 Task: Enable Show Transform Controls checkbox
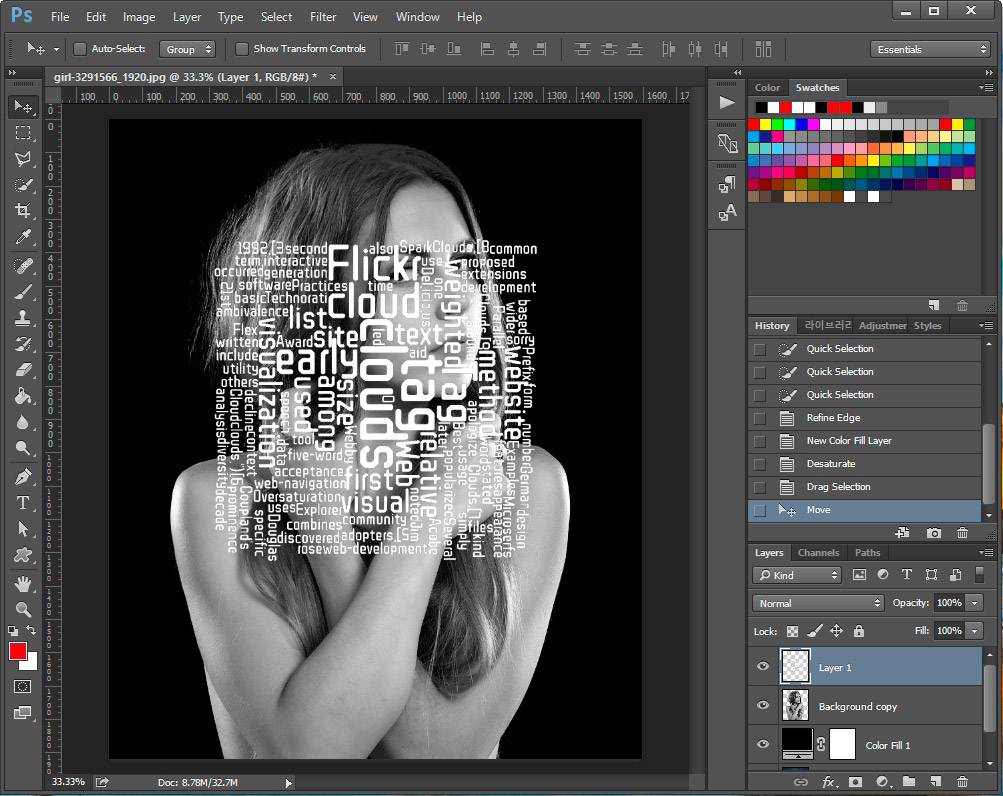pos(242,49)
